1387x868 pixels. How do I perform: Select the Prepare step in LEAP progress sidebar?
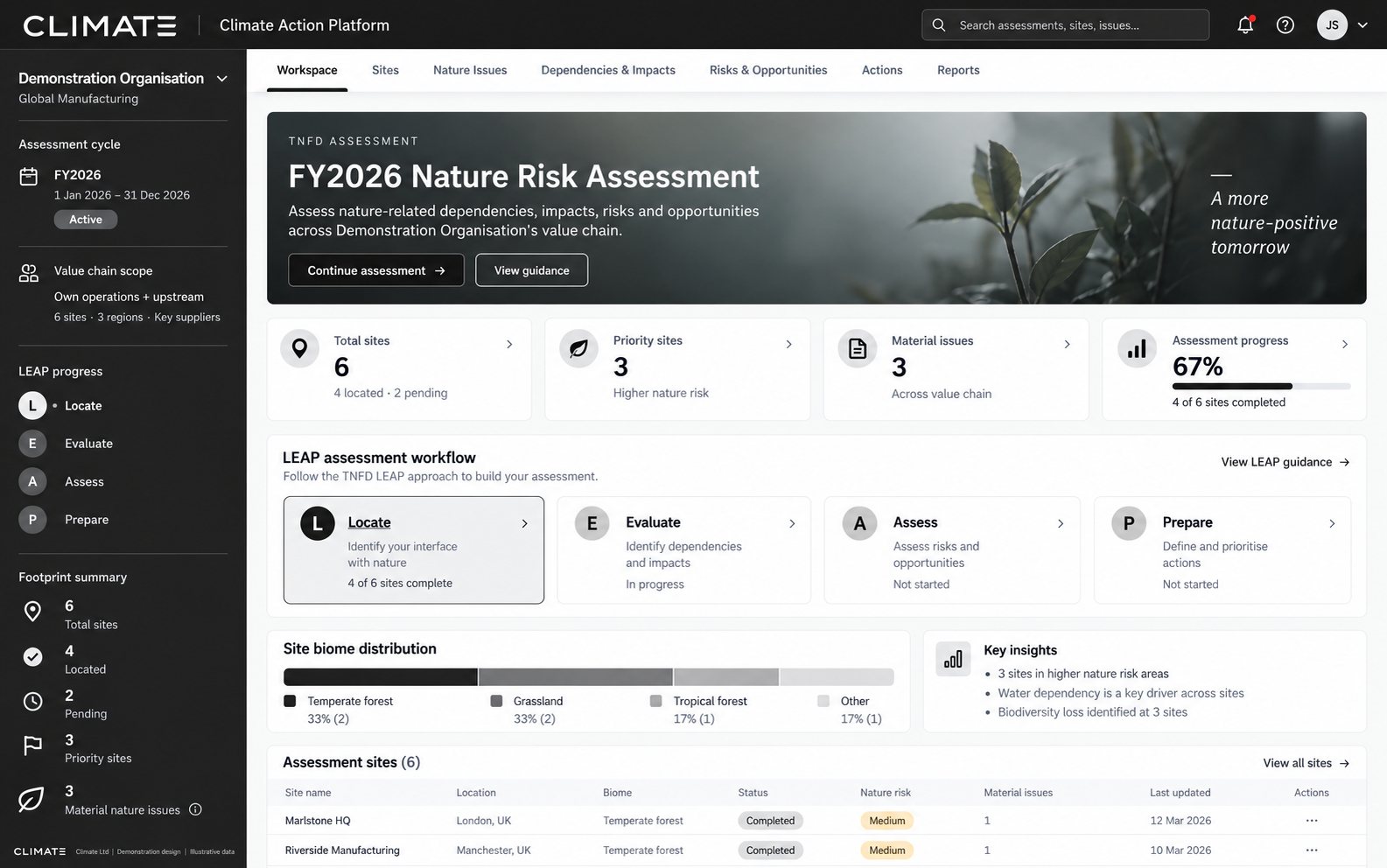pyautogui.click(x=64, y=520)
